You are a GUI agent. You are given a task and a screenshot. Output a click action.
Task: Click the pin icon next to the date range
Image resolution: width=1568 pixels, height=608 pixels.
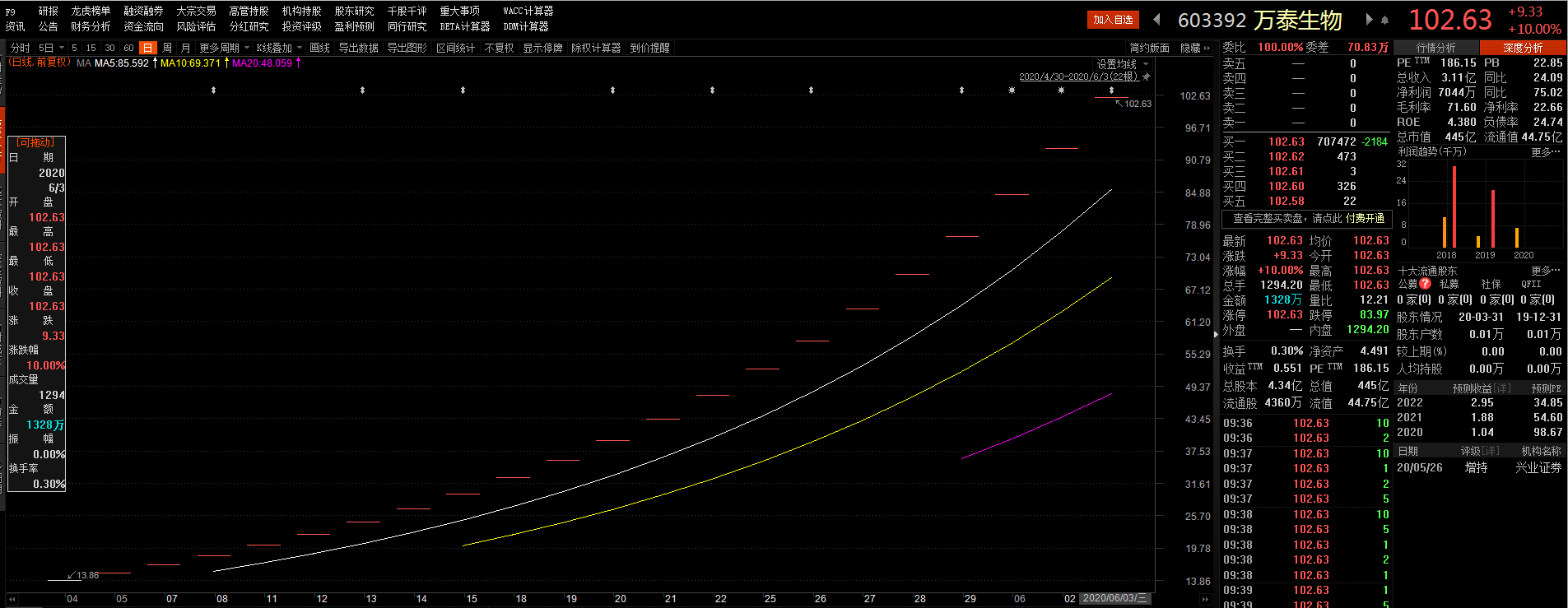point(1147,77)
